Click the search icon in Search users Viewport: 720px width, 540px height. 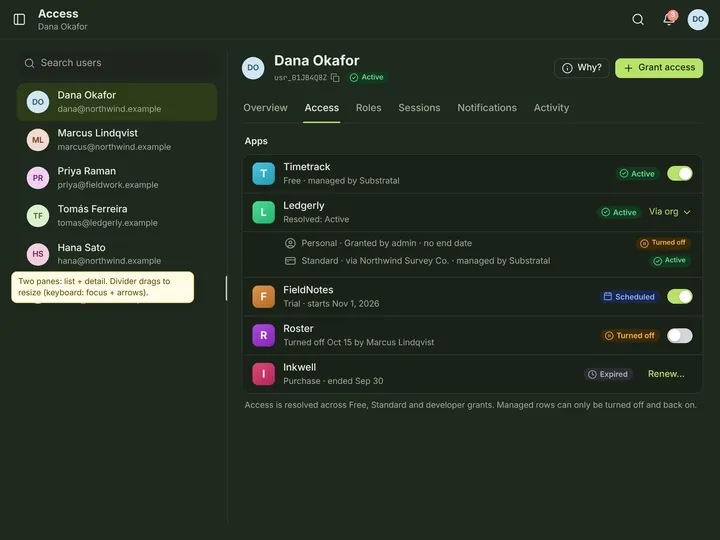[29, 63]
